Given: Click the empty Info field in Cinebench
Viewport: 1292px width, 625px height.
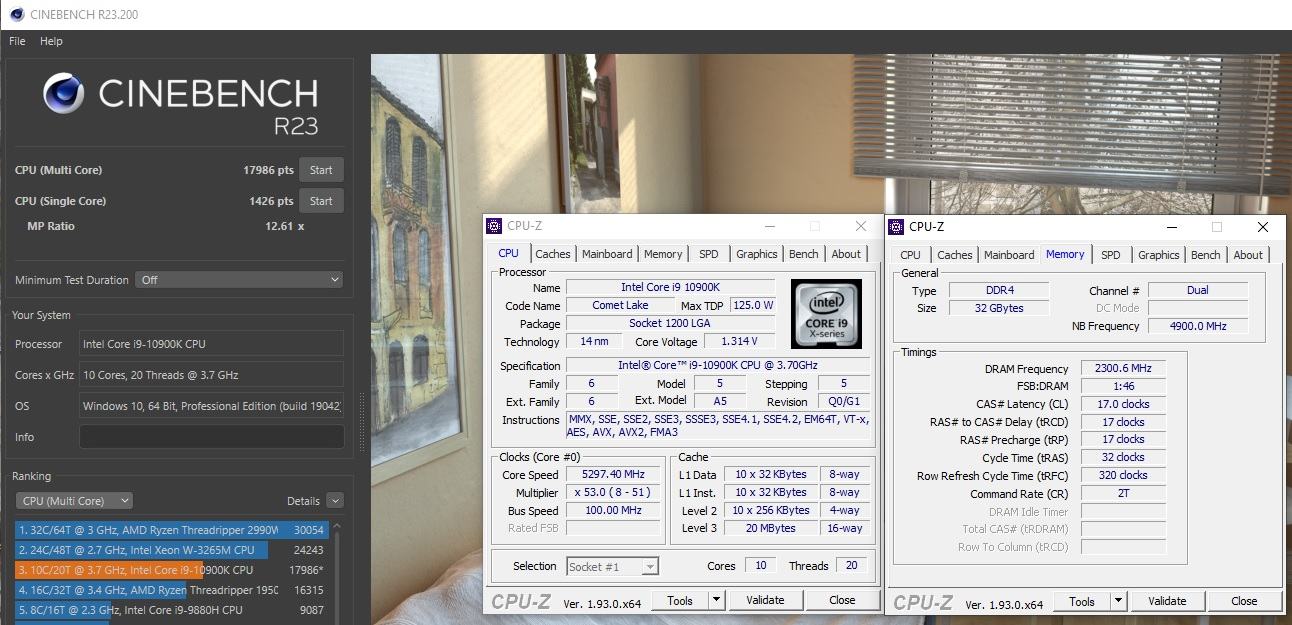Looking at the screenshot, I should [211, 437].
